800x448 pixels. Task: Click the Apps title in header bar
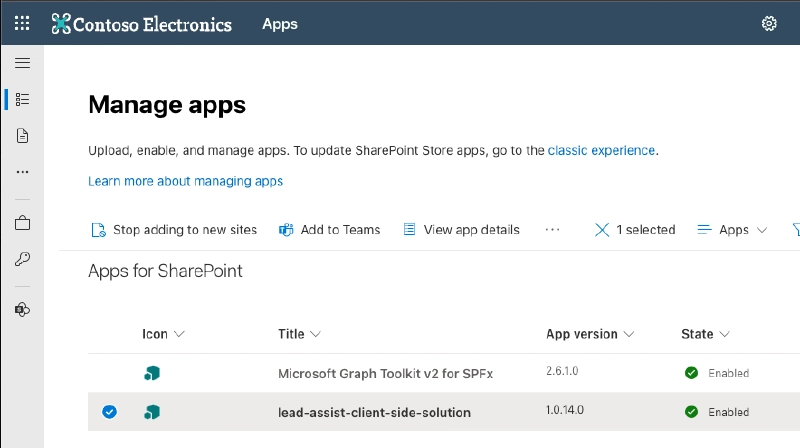[x=280, y=24]
